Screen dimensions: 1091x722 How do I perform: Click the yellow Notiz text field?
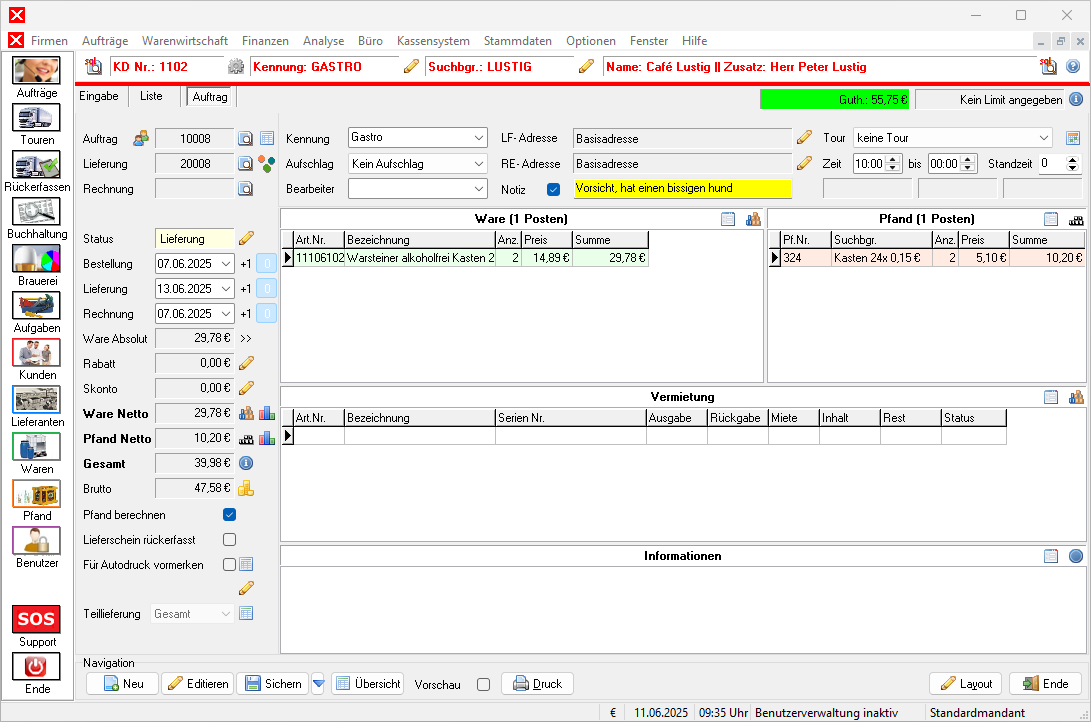[682, 188]
